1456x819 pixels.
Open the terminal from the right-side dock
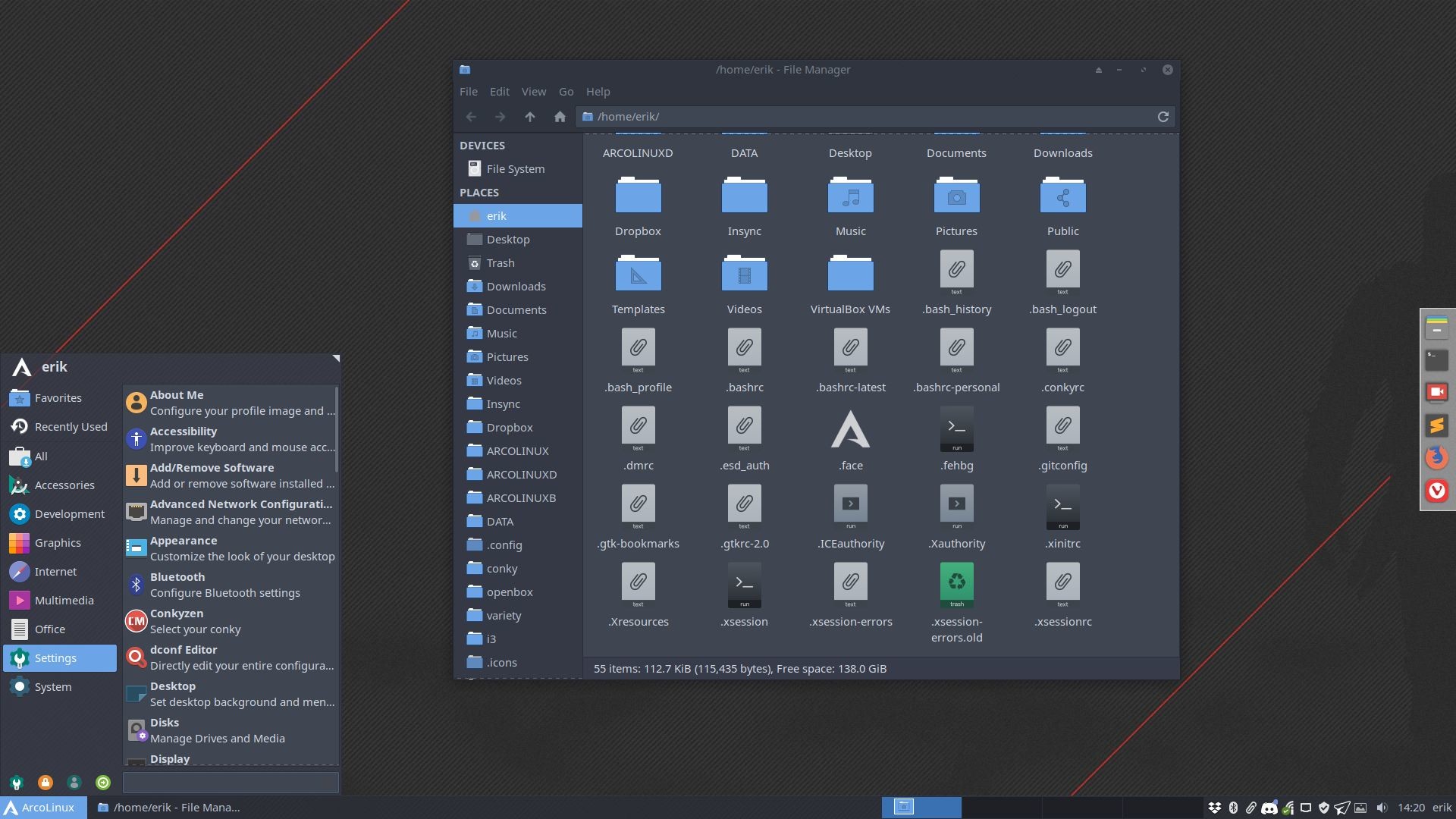coord(1436,360)
